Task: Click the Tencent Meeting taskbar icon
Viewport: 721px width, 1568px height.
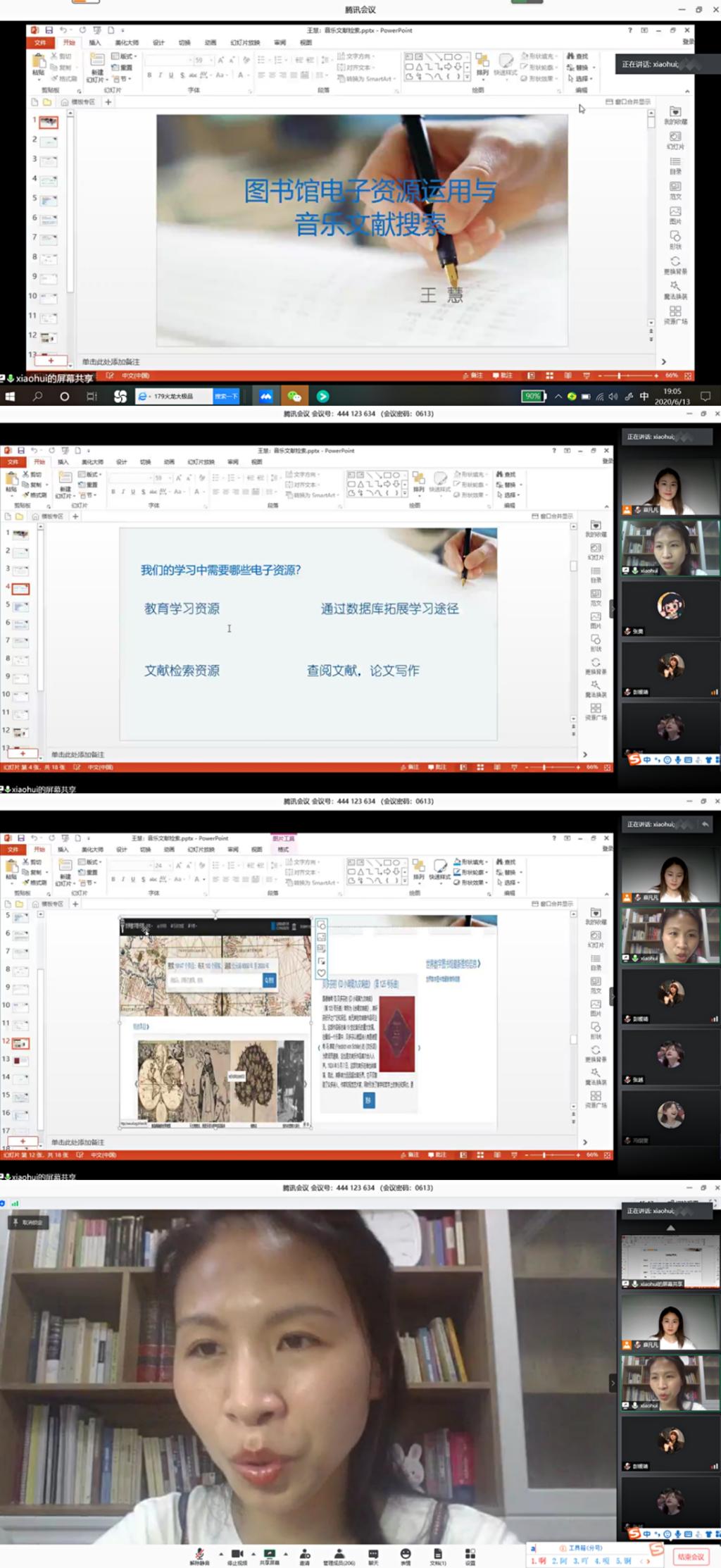Action: point(265,397)
